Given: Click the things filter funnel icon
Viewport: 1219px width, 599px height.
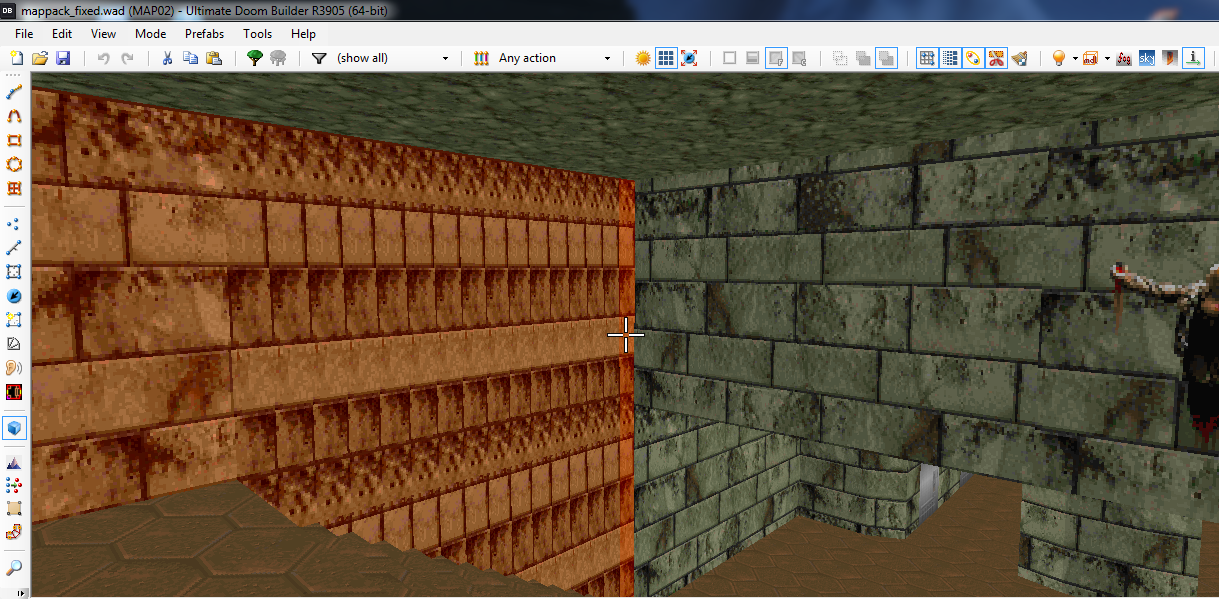Looking at the screenshot, I should tap(319, 58).
